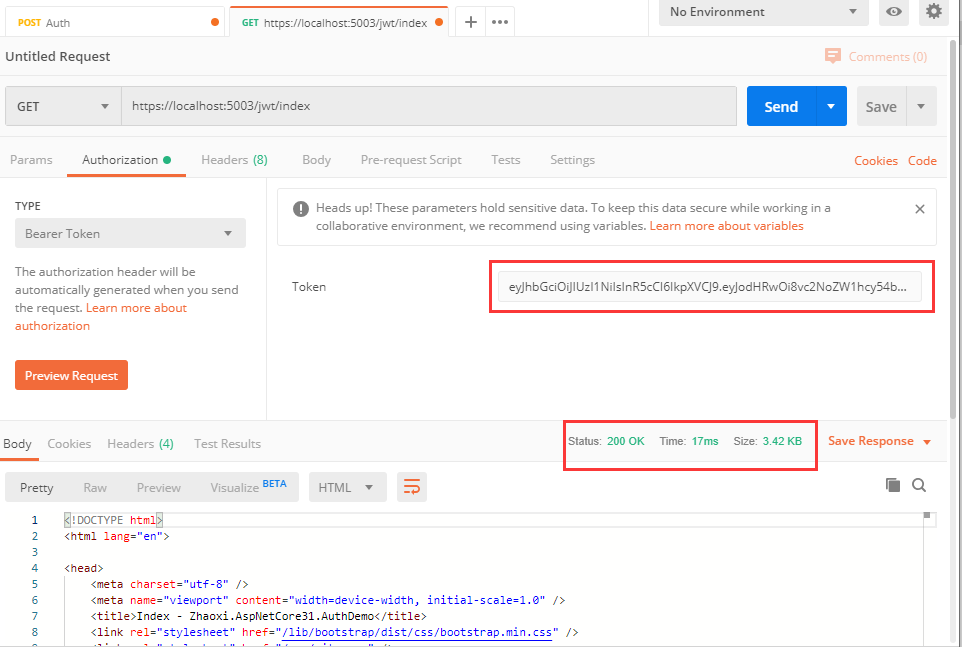Open the Bearer Token type dropdown

click(x=130, y=234)
